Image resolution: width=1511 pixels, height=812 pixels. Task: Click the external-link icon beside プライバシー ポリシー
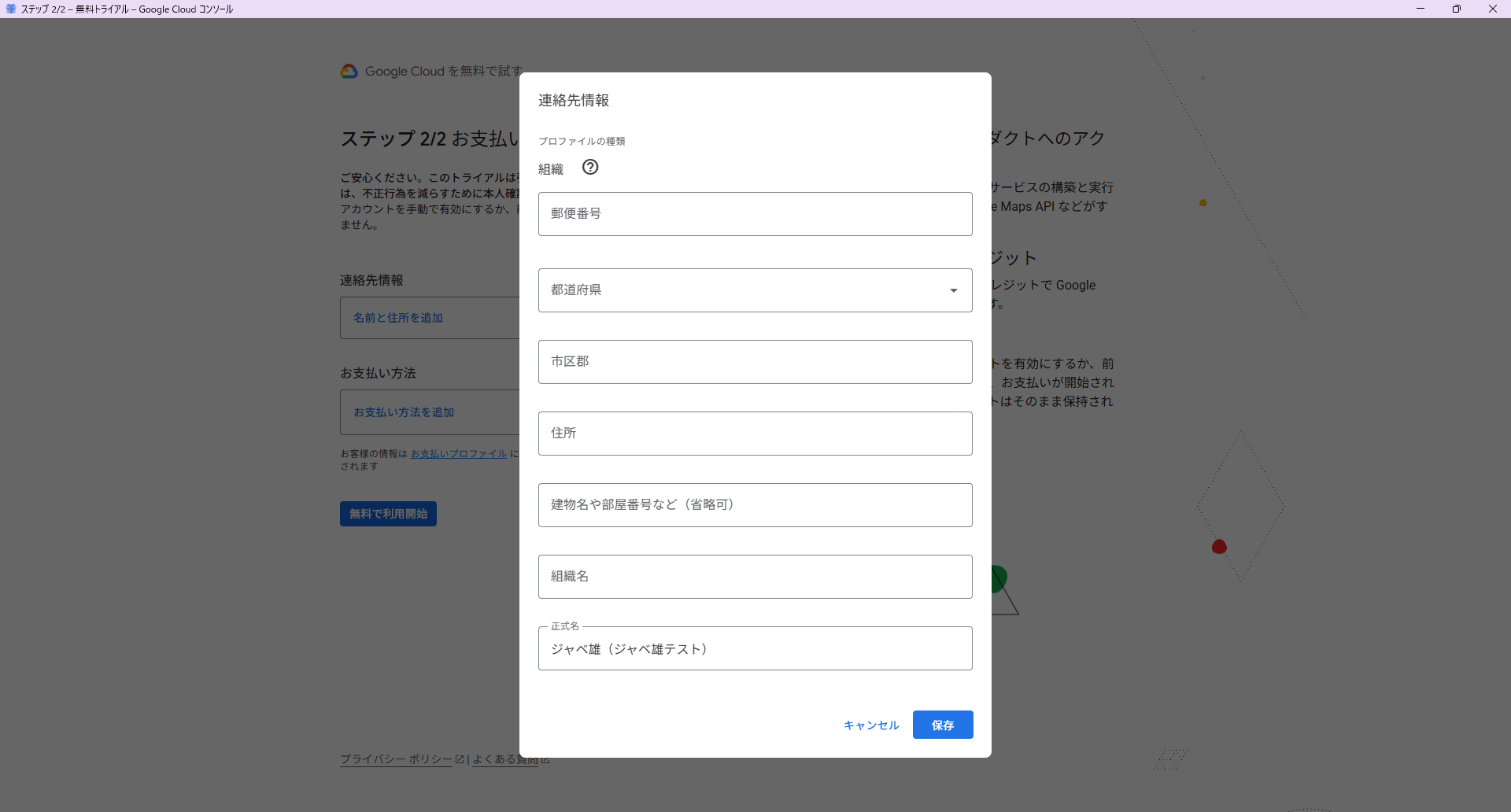[460, 759]
